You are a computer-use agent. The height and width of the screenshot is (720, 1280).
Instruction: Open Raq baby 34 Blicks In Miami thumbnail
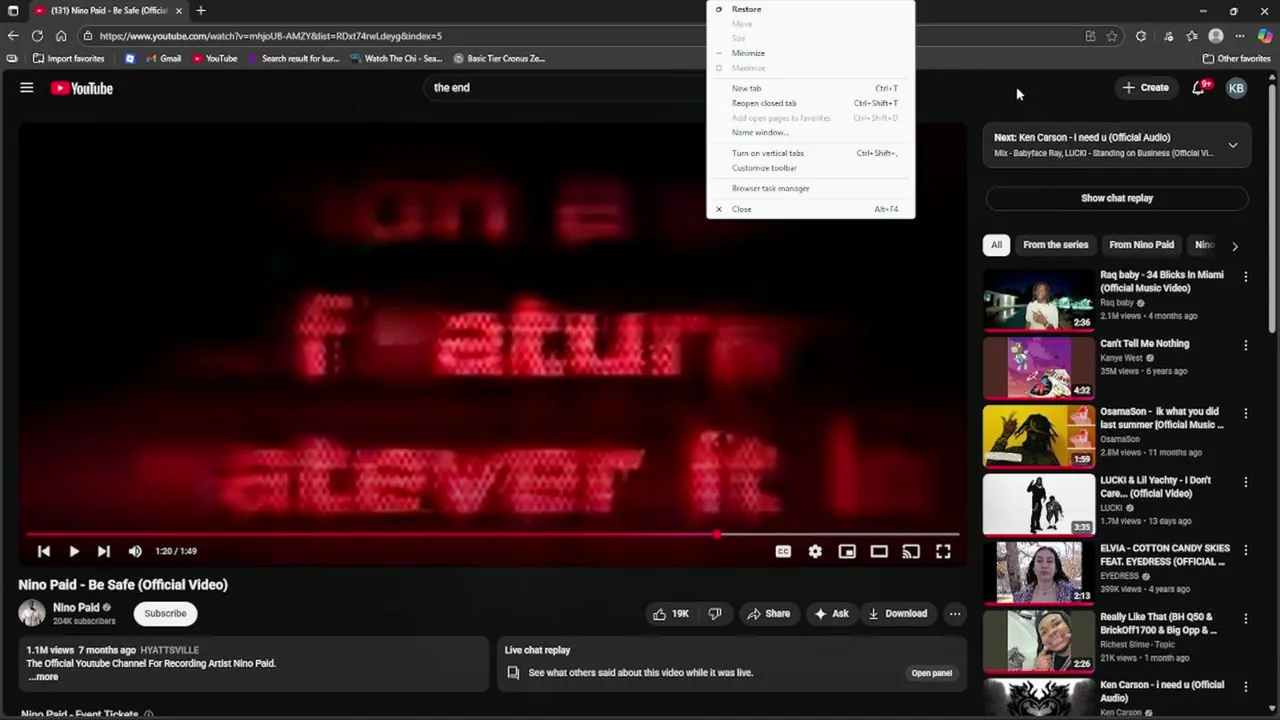pos(1039,299)
